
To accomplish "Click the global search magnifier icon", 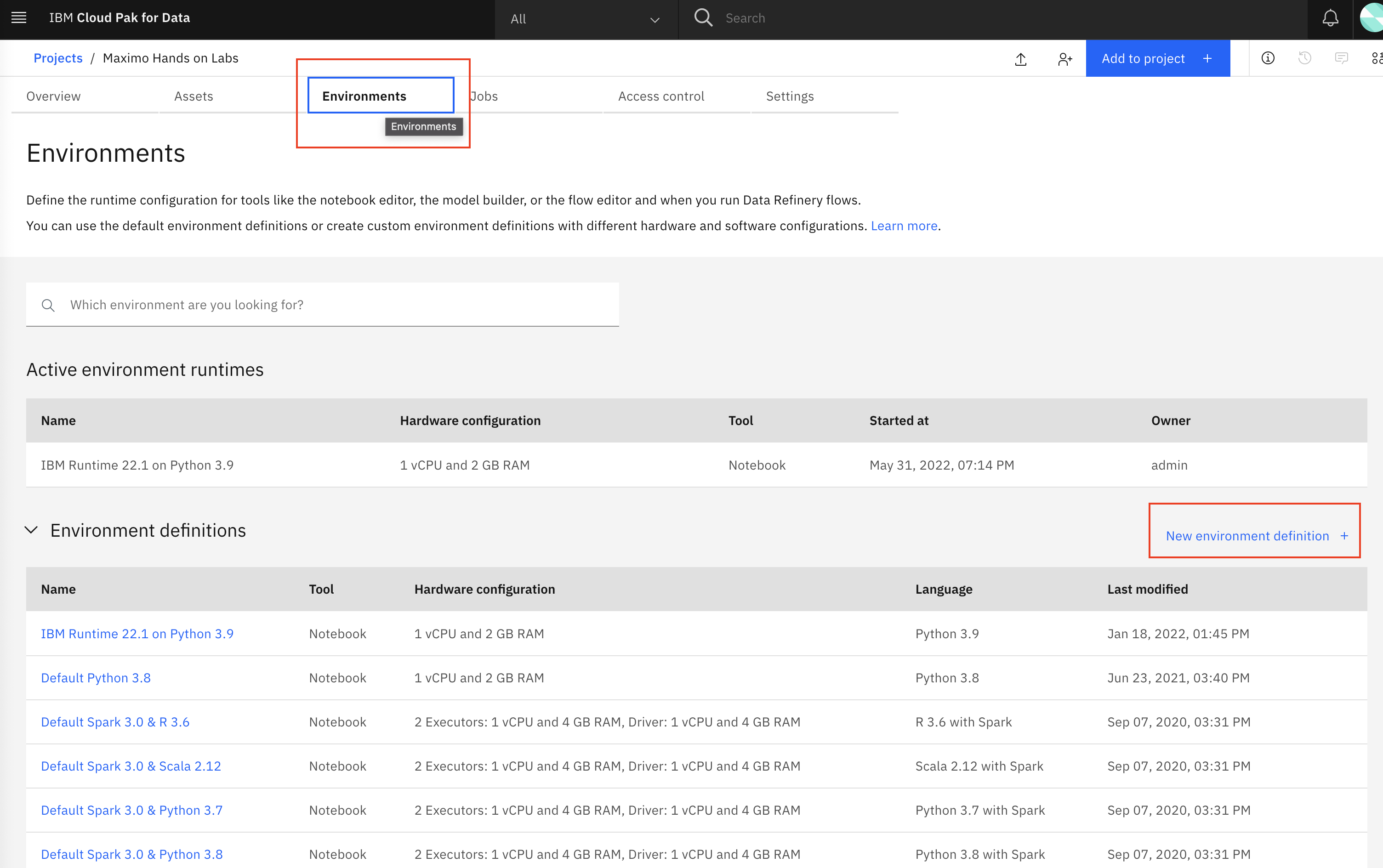I will (703, 18).
